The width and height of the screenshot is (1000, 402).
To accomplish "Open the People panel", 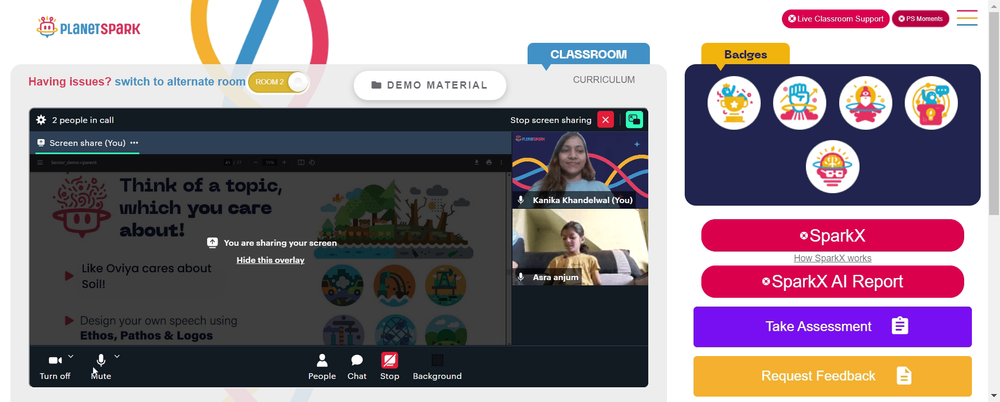I will click(322, 367).
